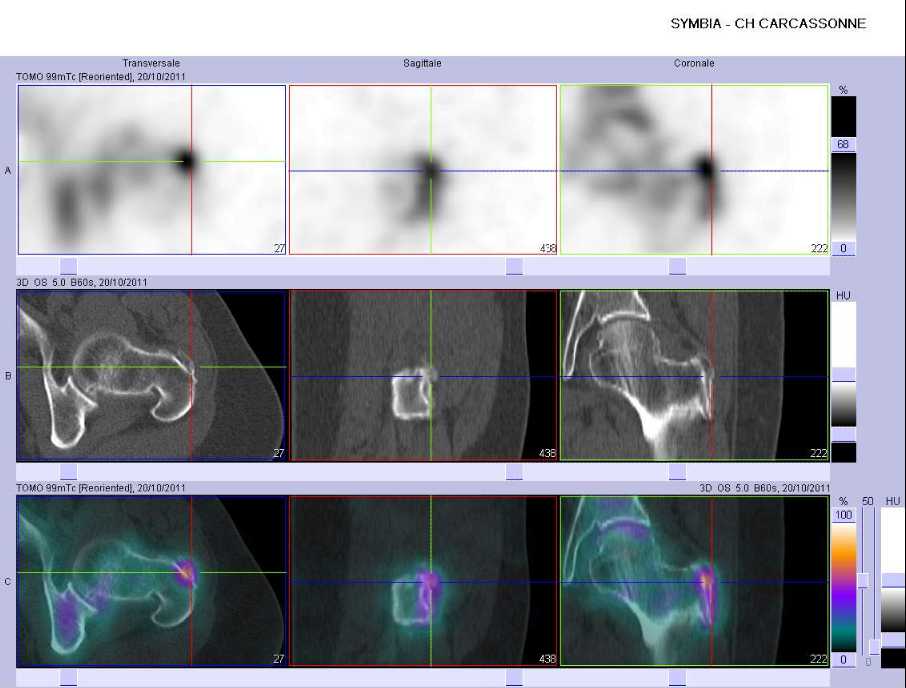Screen dimensions: 906x688
Task: Click the 0 lower handle on fusion colorbar
Action: 844,659
